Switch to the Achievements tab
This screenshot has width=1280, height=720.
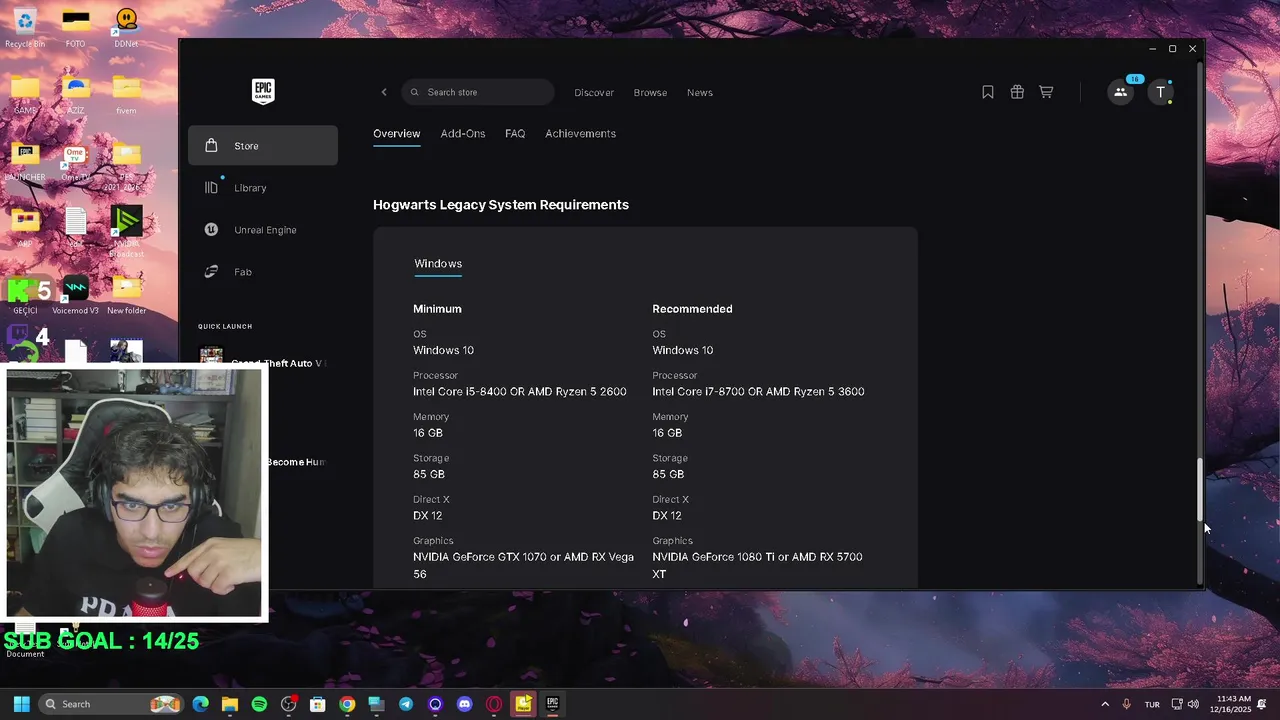tap(580, 134)
